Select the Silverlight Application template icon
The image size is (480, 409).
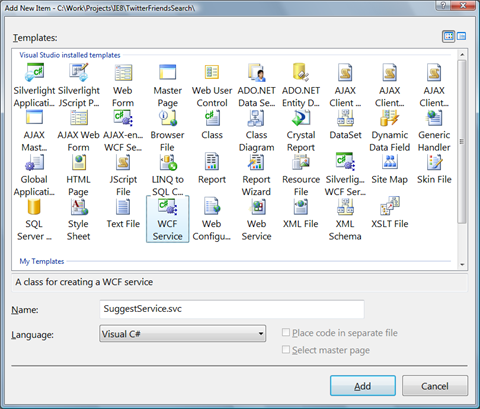point(34,72)
